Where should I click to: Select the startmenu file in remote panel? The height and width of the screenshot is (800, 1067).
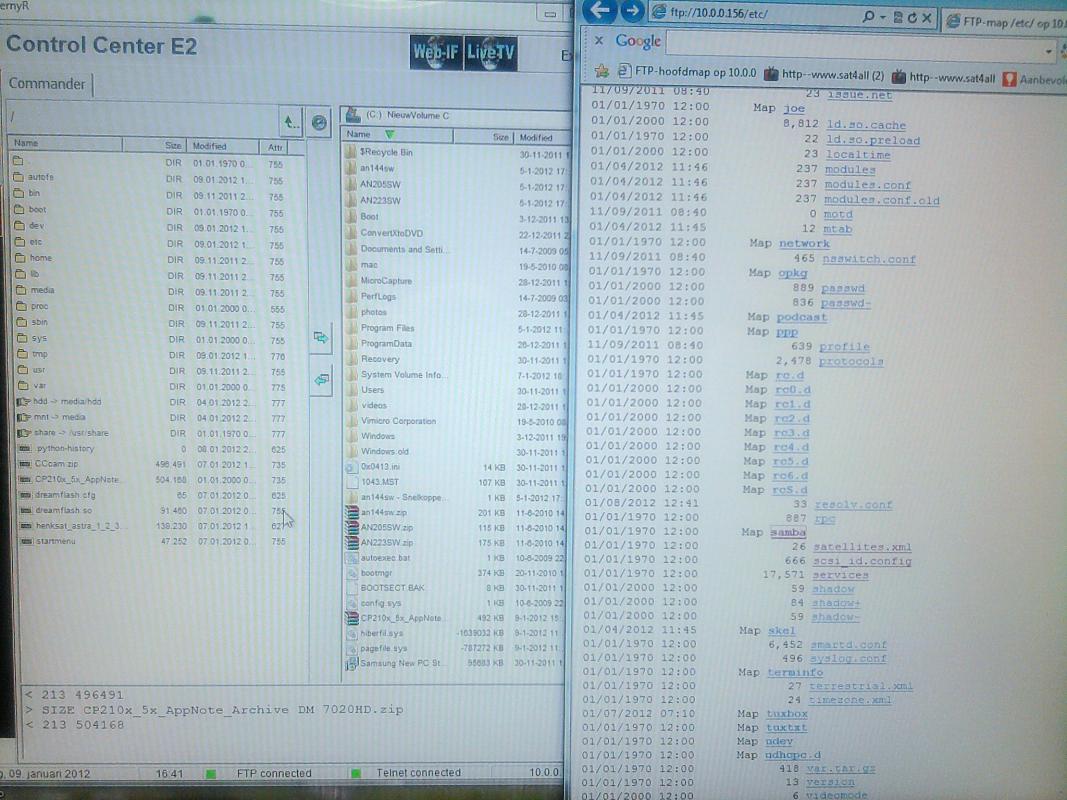tap(48, 541)
